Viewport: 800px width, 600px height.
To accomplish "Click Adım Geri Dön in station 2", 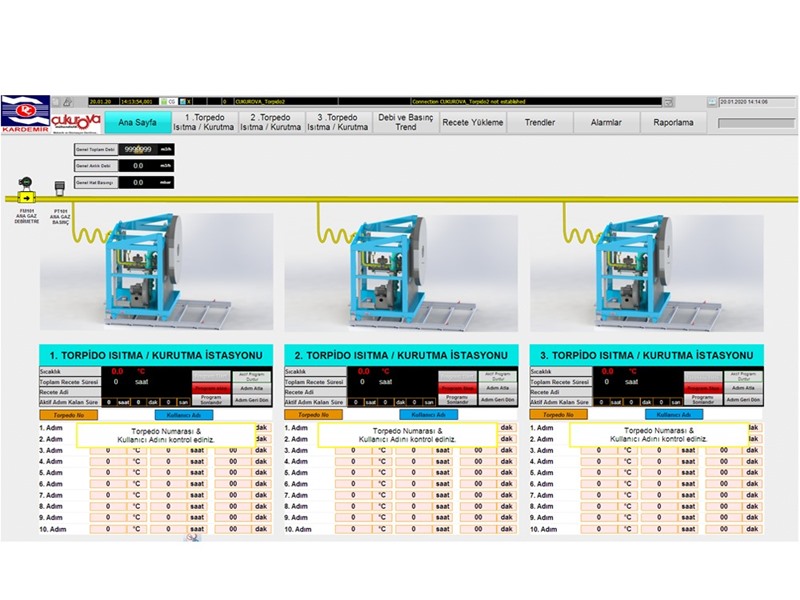I will [498, 400].
